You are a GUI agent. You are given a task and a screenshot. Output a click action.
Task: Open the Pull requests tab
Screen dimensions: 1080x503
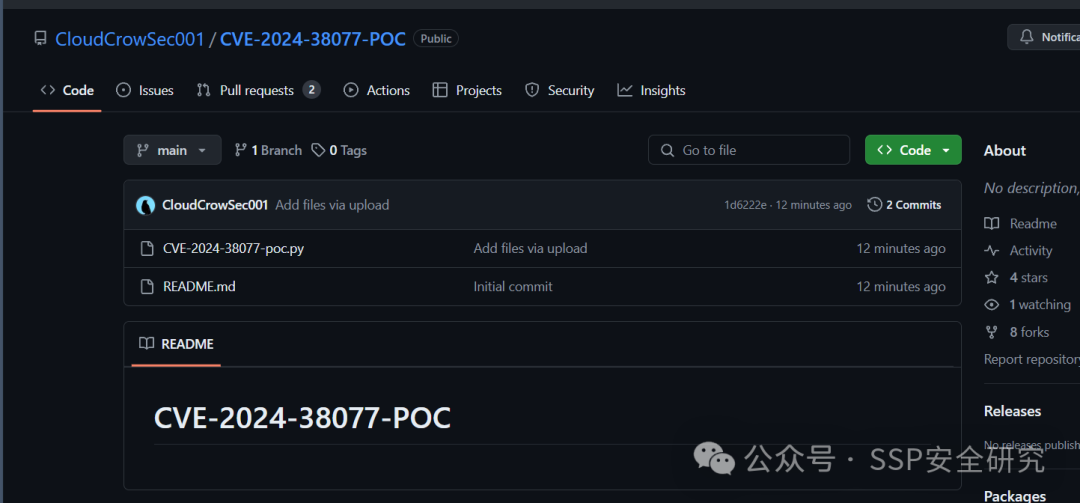(258, 90)
